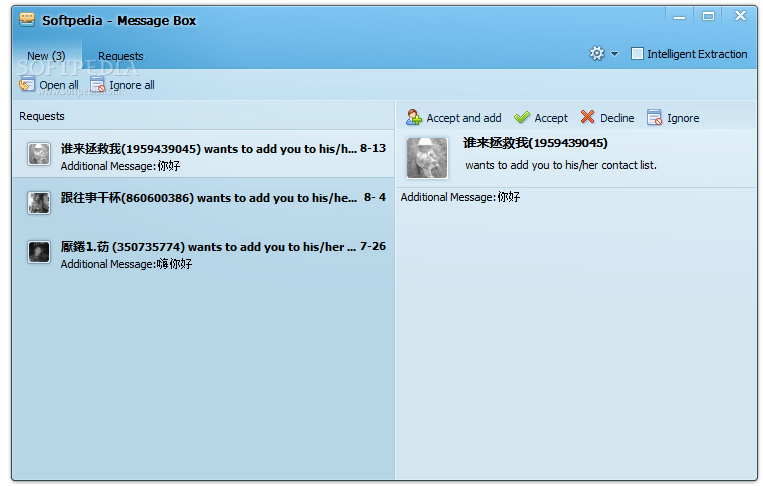Click the avatar thumbnail for the 8-4 request
This screenshot has width=763, height=486.
[x=39, y=202]
